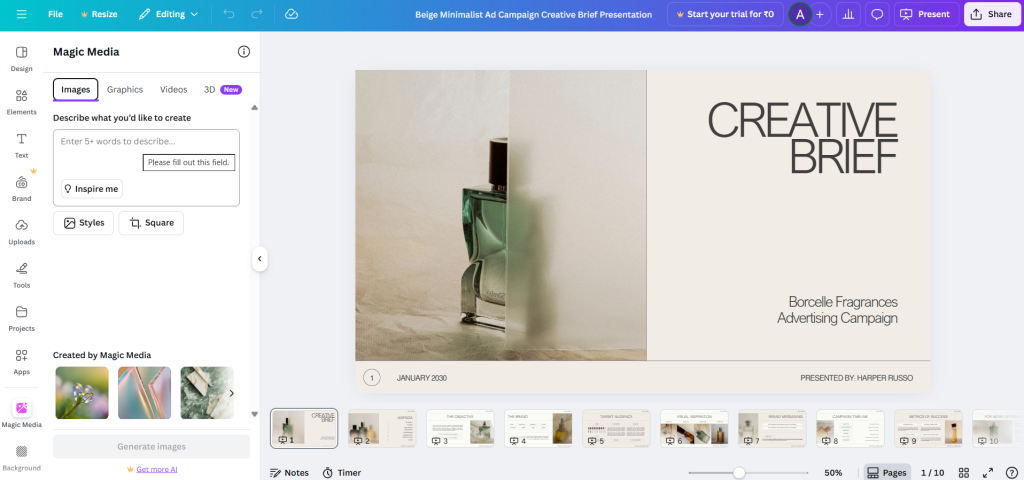Follow the Get more AI link
Screen dimensions: 1024x480
coord(157,469)
